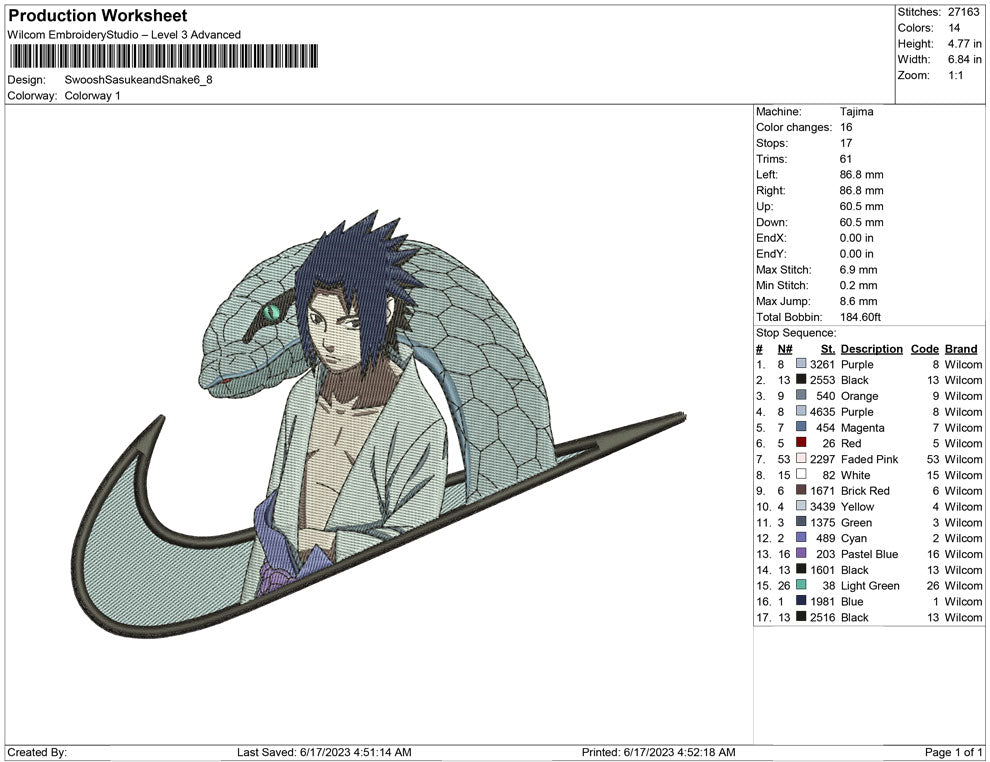Select the Green swatch in row 11
This screenshot has height=762, width=990.
pos(801,522)
